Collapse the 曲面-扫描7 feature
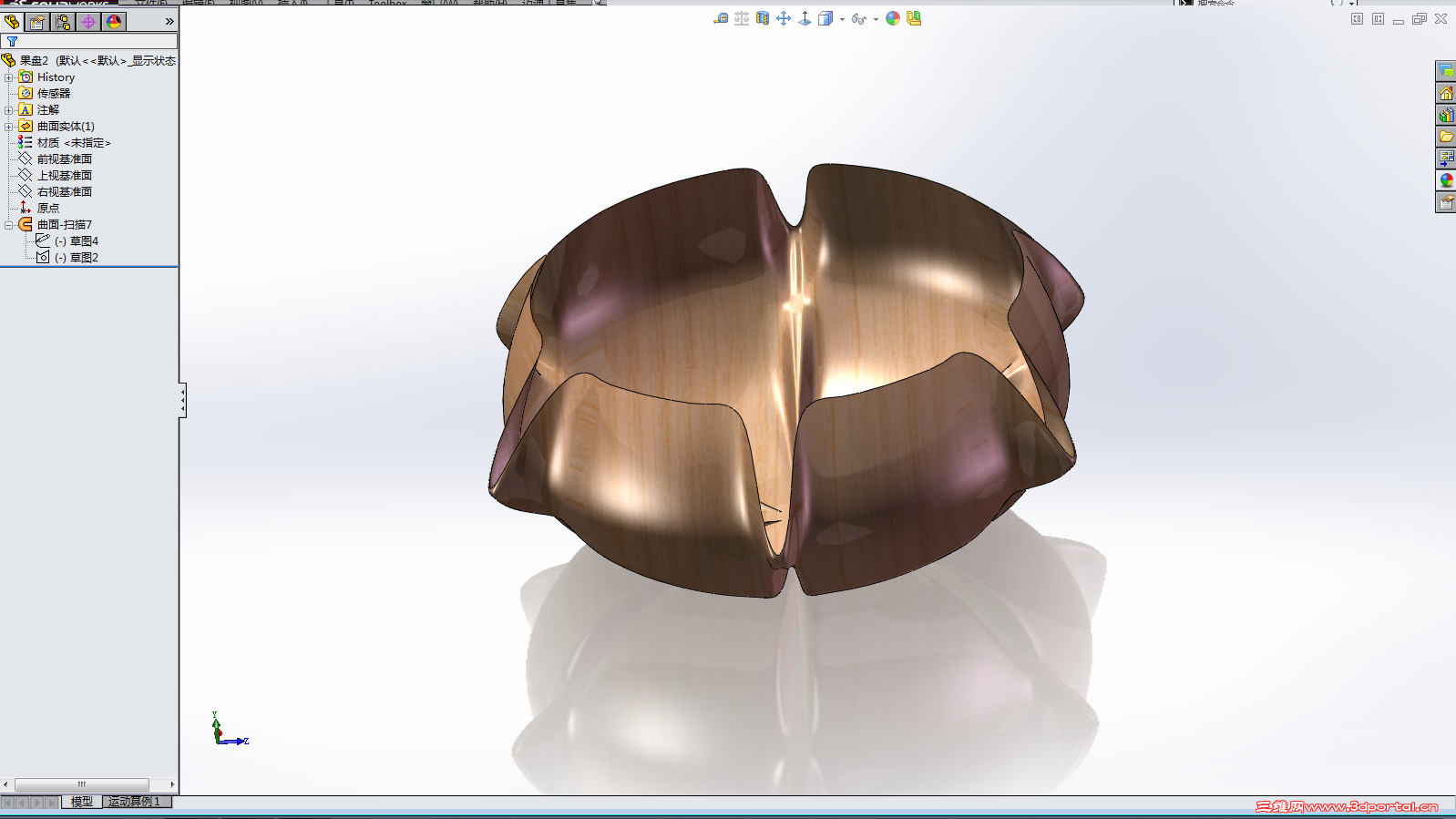The width and height of the screenshot is (1456, 819). pyautogui.click(x=9, y=225)
